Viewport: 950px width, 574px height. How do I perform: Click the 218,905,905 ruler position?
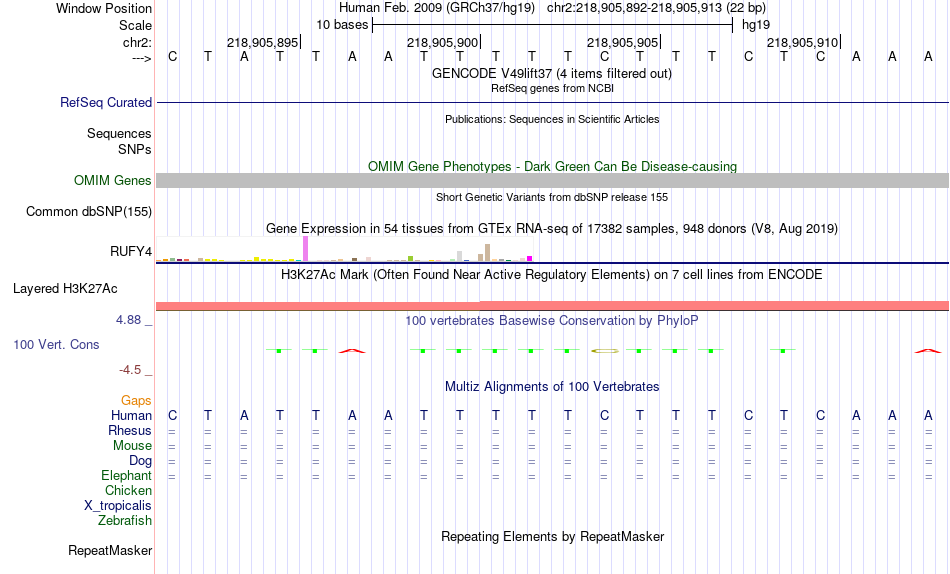(623, 42)
